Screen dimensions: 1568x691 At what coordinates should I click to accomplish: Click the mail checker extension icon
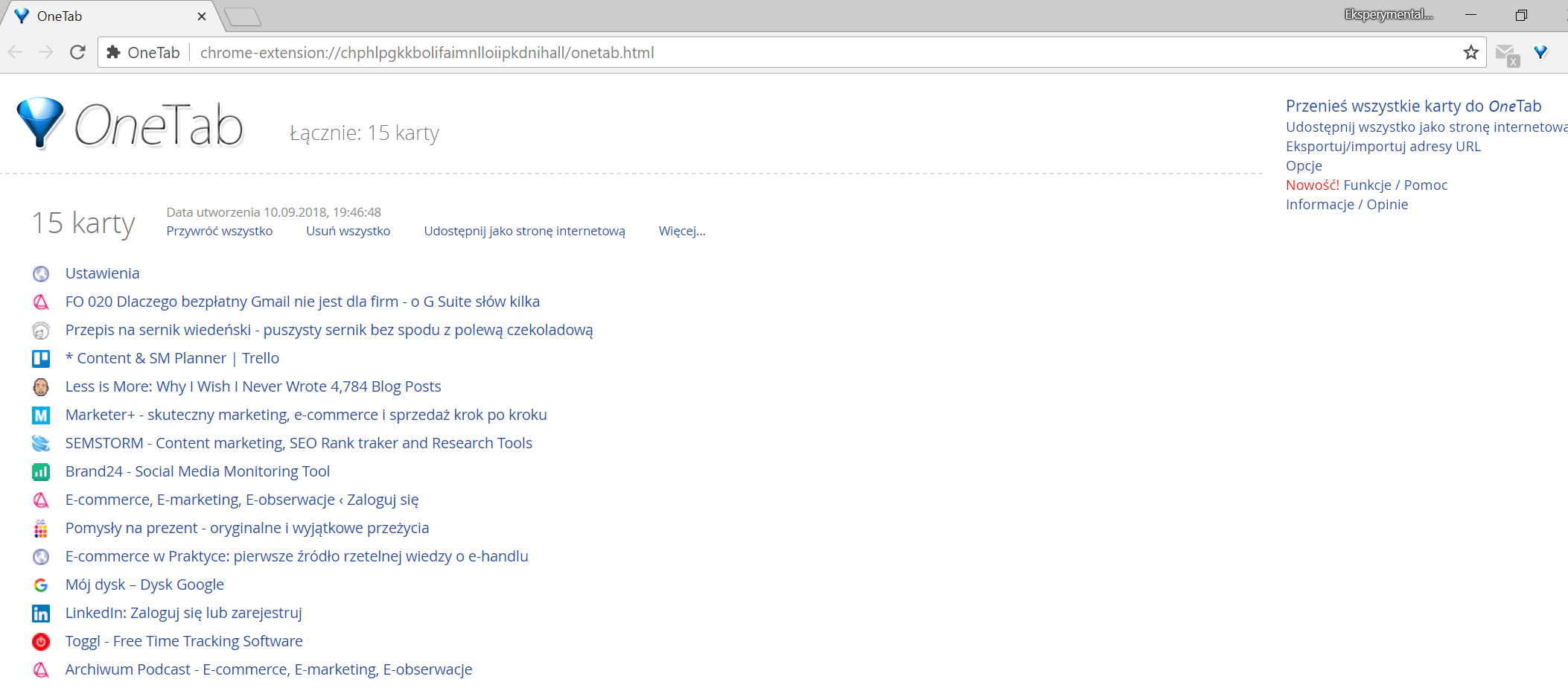point(1507,54)
